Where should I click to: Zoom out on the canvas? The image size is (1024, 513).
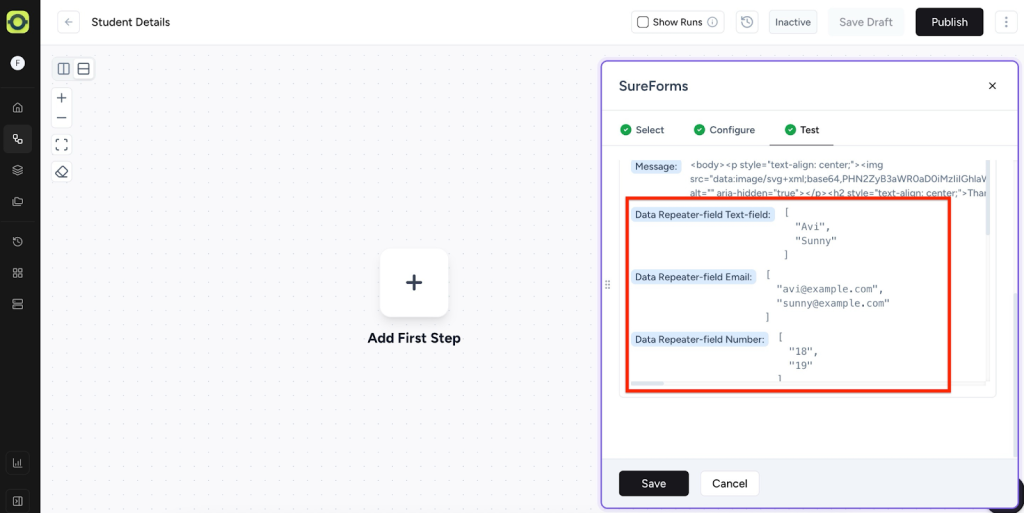pos(62,118)
